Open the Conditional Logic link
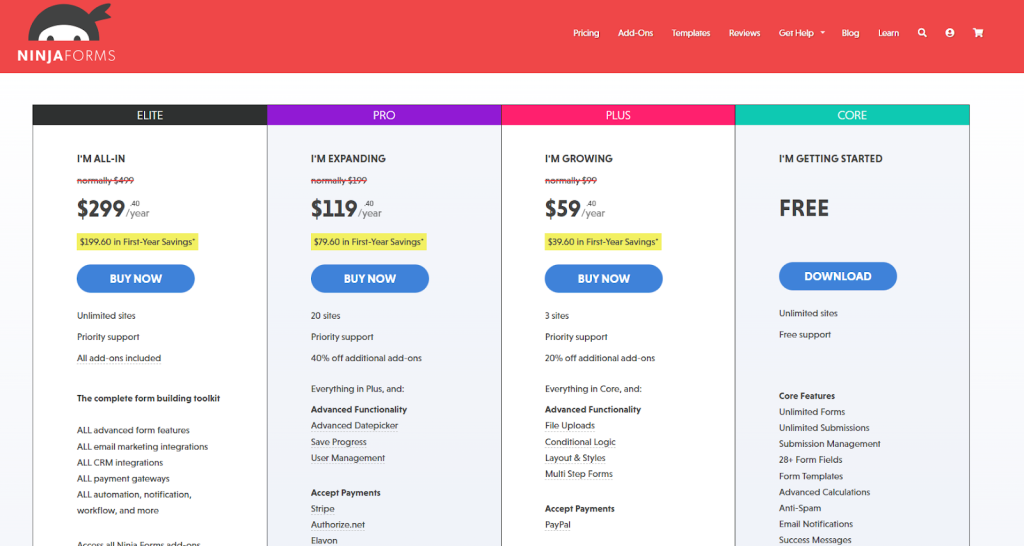 point(580,442)
